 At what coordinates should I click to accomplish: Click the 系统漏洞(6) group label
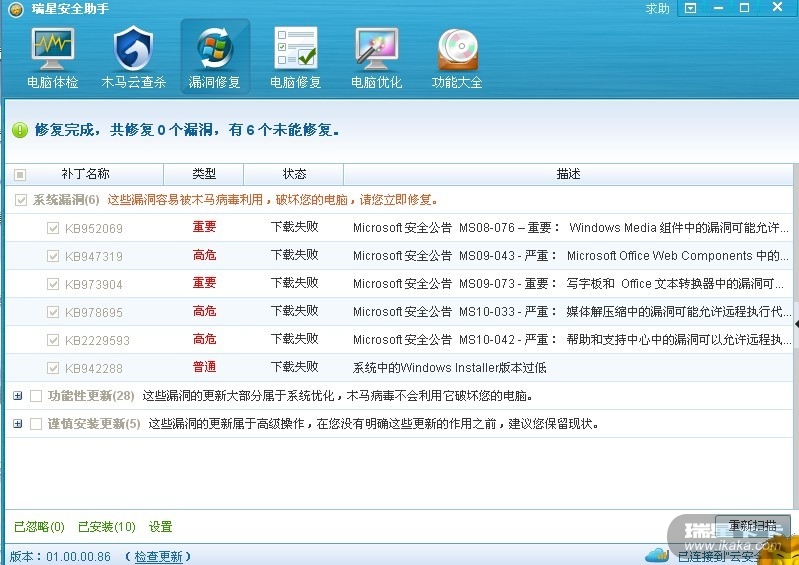66,200
